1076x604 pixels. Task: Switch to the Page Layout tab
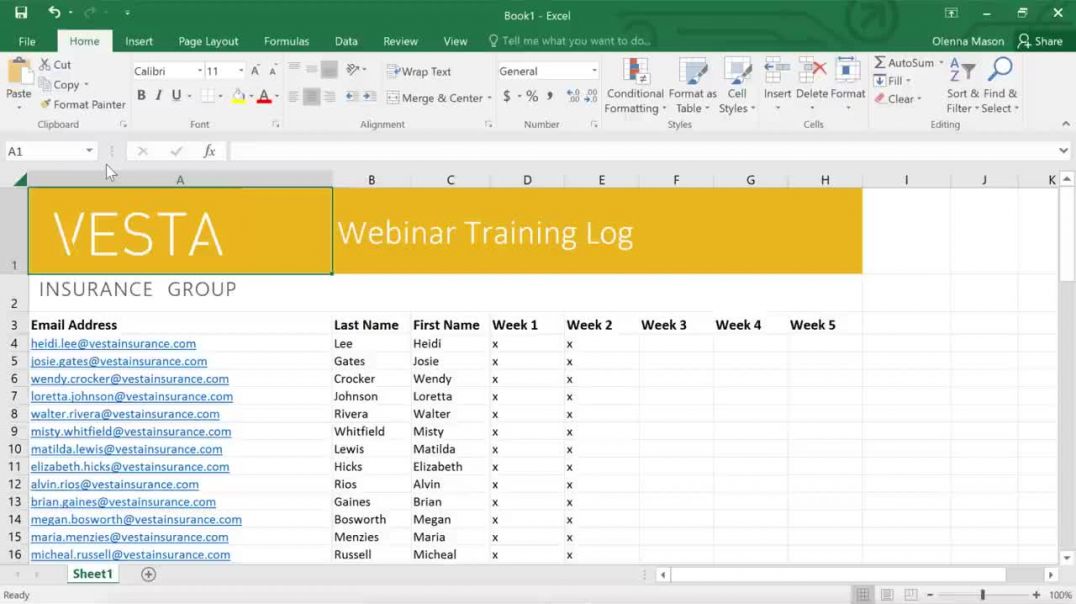[208, 41]
